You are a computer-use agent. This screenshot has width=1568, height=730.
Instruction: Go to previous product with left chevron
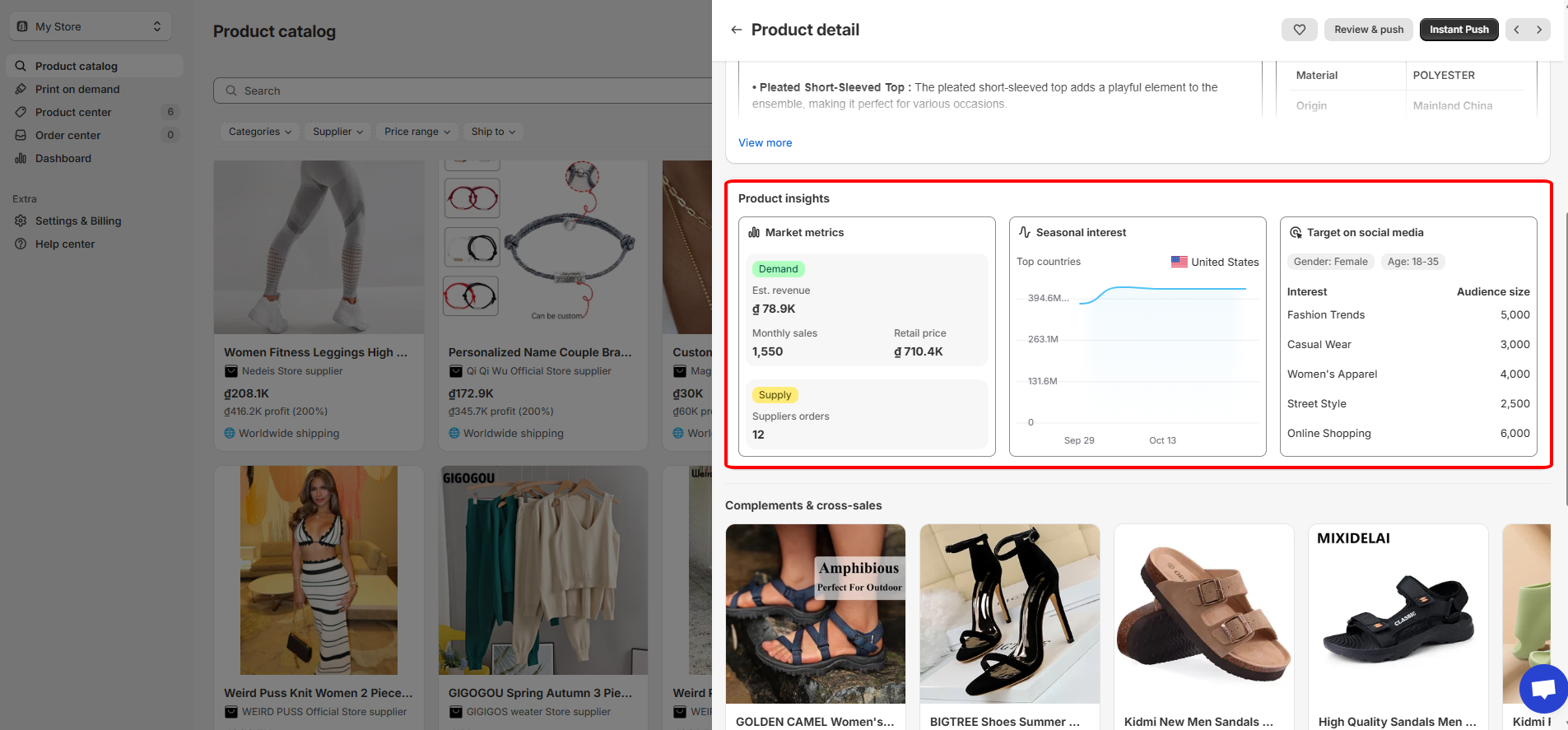[x=1516, y=30]
